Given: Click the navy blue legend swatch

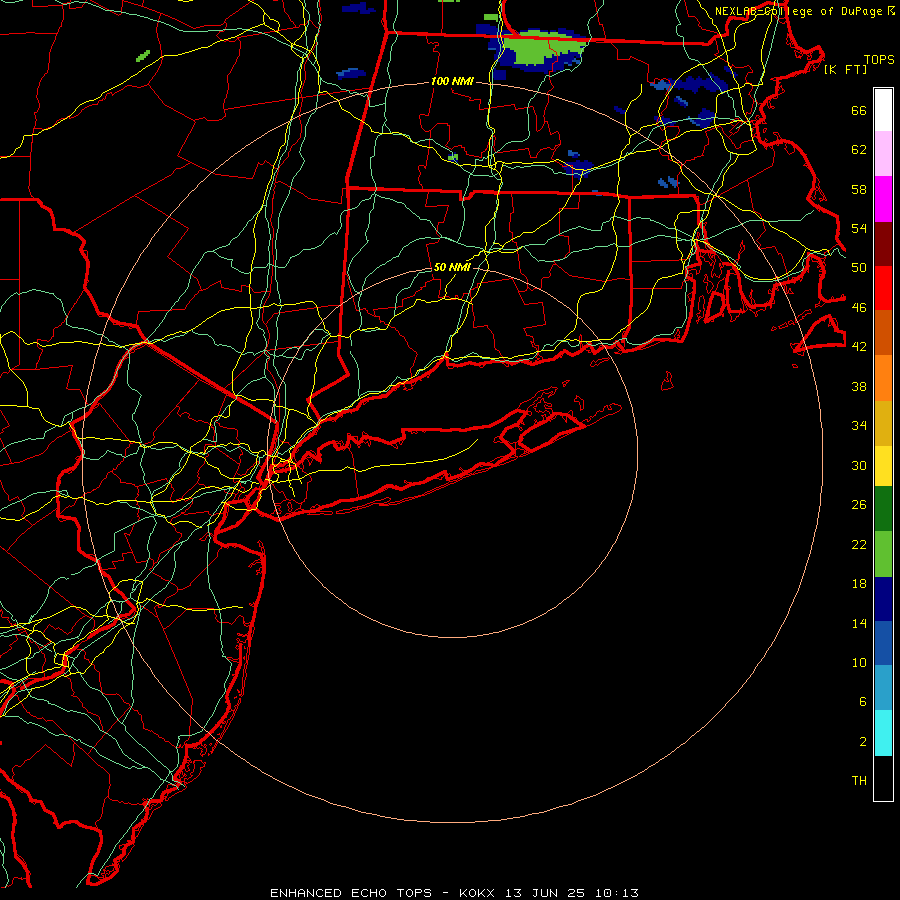Looking at the screenshot, I should pos(883,599).
